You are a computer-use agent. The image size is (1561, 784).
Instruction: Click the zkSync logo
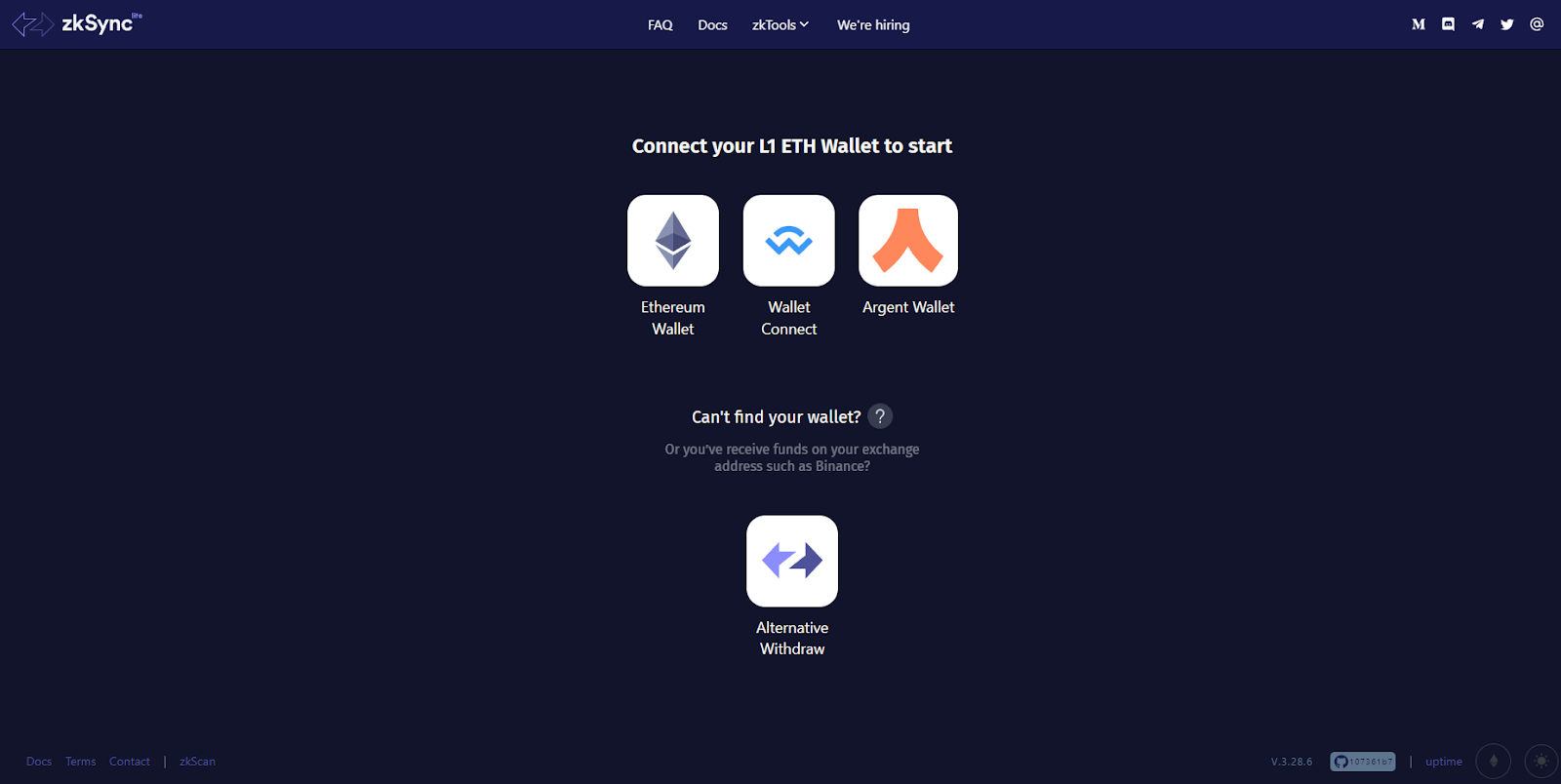coord(77,23)
